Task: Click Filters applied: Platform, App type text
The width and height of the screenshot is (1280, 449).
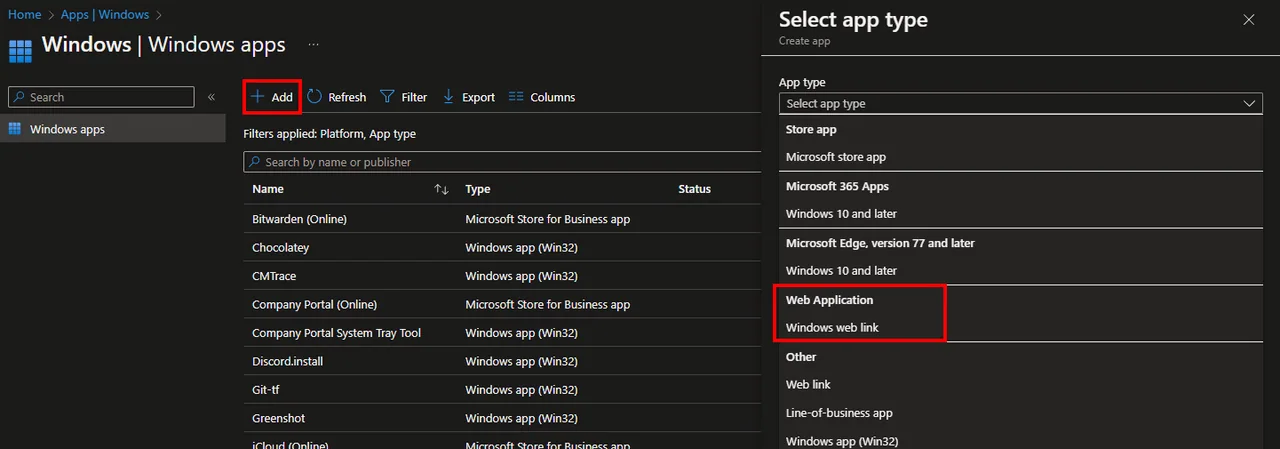Action: [330, 133]
